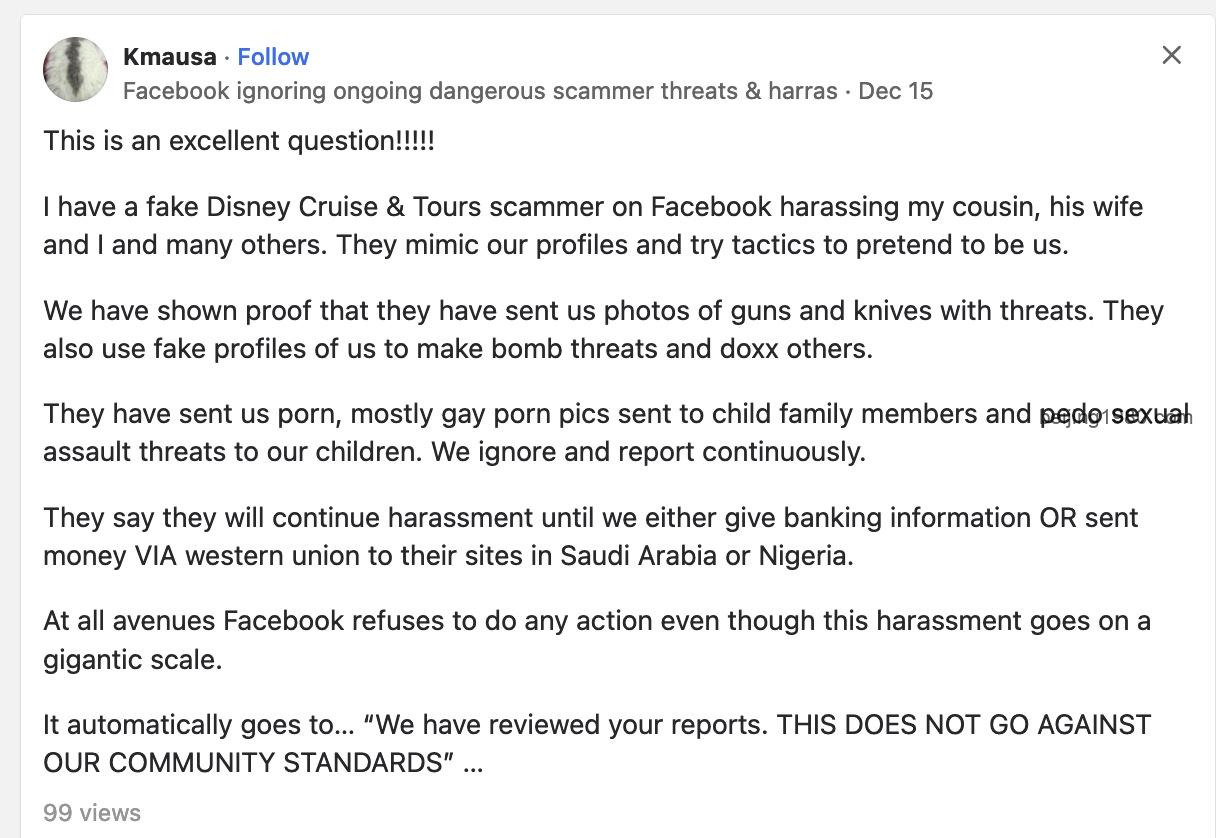This screenshot has height=838, width=1216.
Task: Open the Dec 15 timestamp link
Action: pos(895,91)
